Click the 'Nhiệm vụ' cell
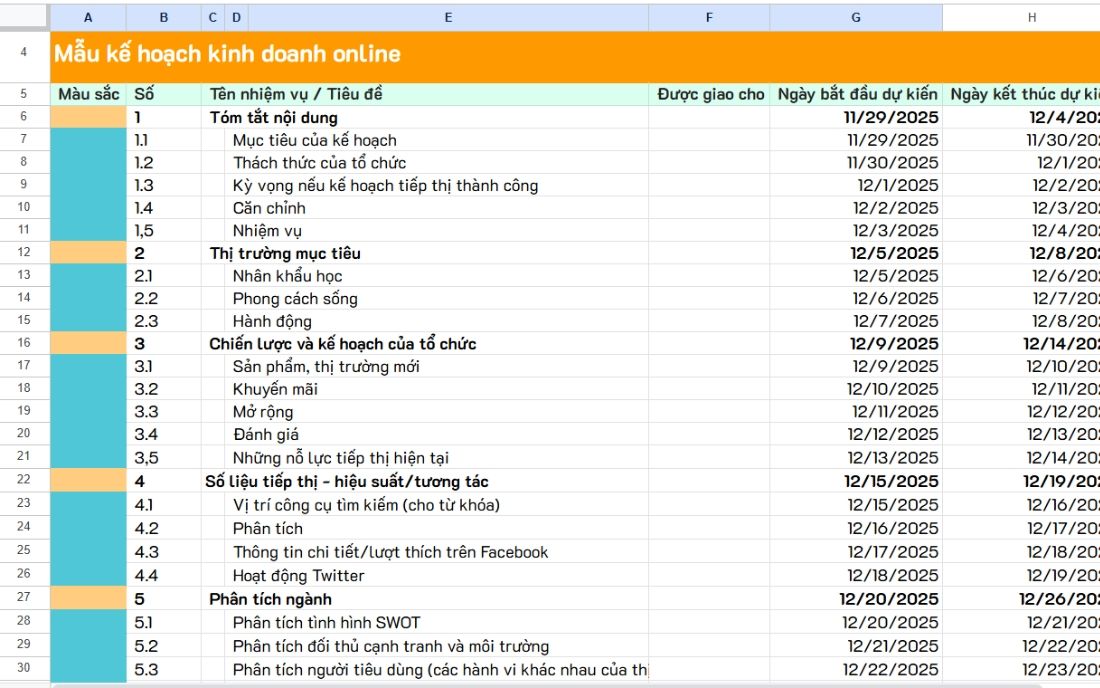This screenshot has width=1100, height=688. click(x=267, y=230)
